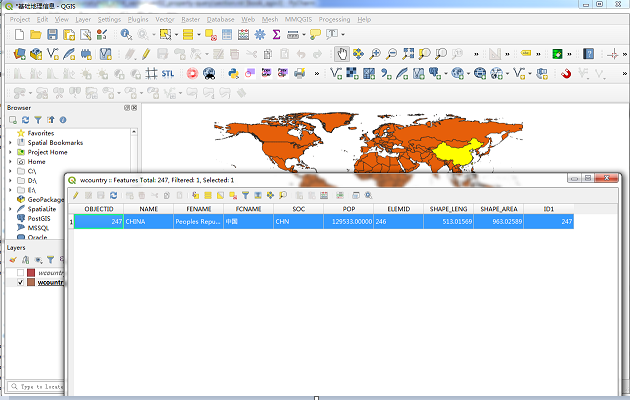Toggle editing mode in attribute table
This screenshot has width=630, height=400.
pyautogui.click(x=76, y=196)
